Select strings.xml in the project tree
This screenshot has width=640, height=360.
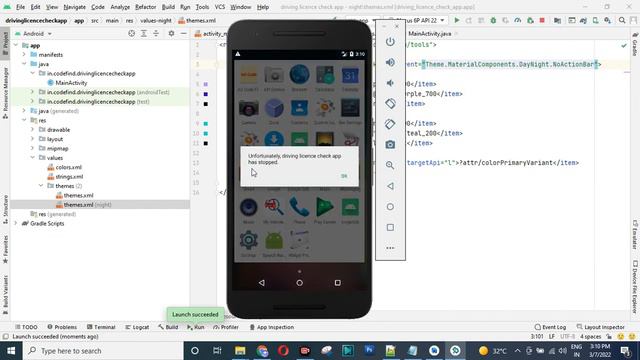coord(65,177)
